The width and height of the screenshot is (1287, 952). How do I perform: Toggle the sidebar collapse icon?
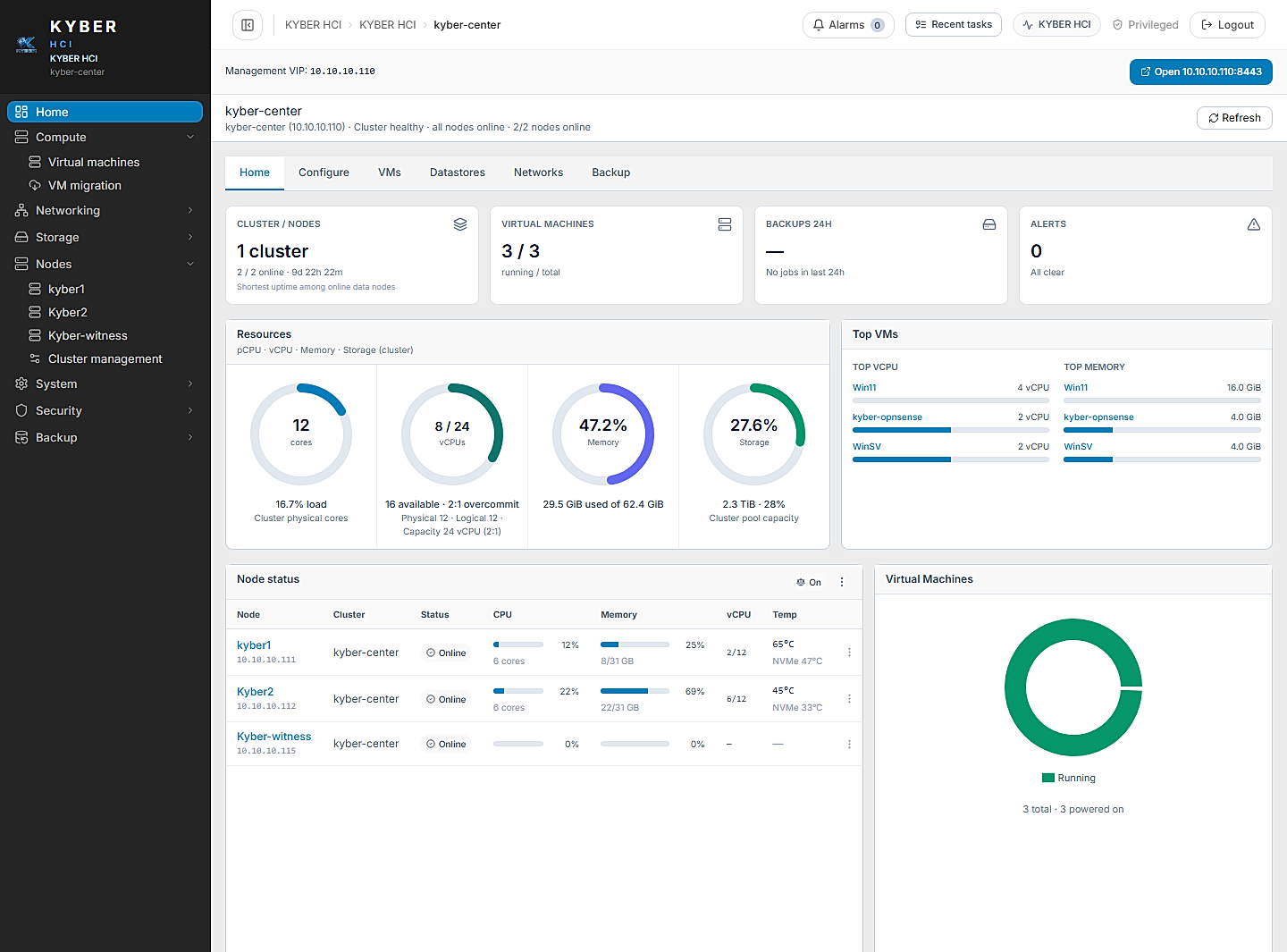point(248,25)
